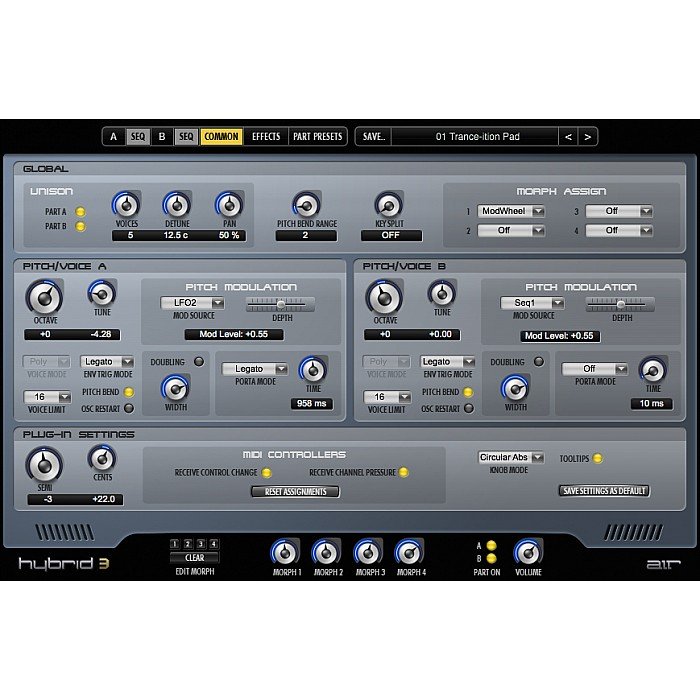Click the Key Split knob
Image resolution: width=700 pixels, height=700 pixels.
click(x=388, y=205)
